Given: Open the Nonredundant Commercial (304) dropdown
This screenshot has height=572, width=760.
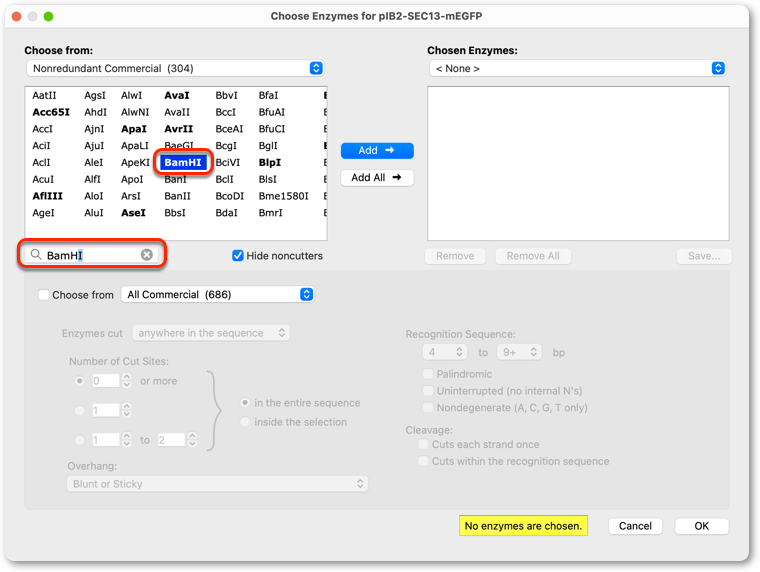Looking at the screenshot, I should pos(175,68).
